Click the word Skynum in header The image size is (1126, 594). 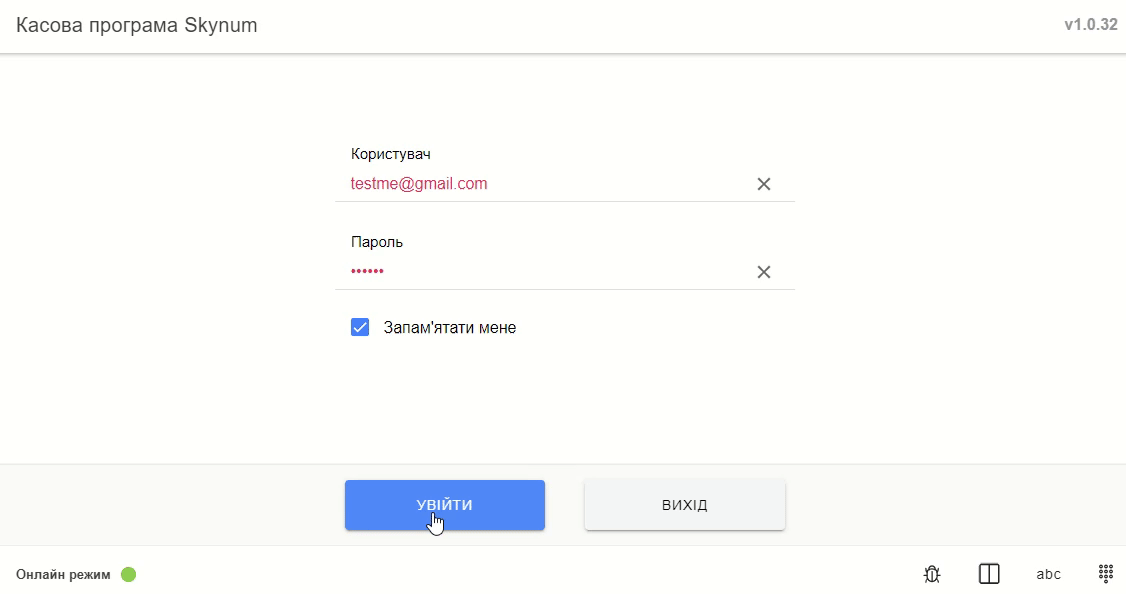click(221, 26)
